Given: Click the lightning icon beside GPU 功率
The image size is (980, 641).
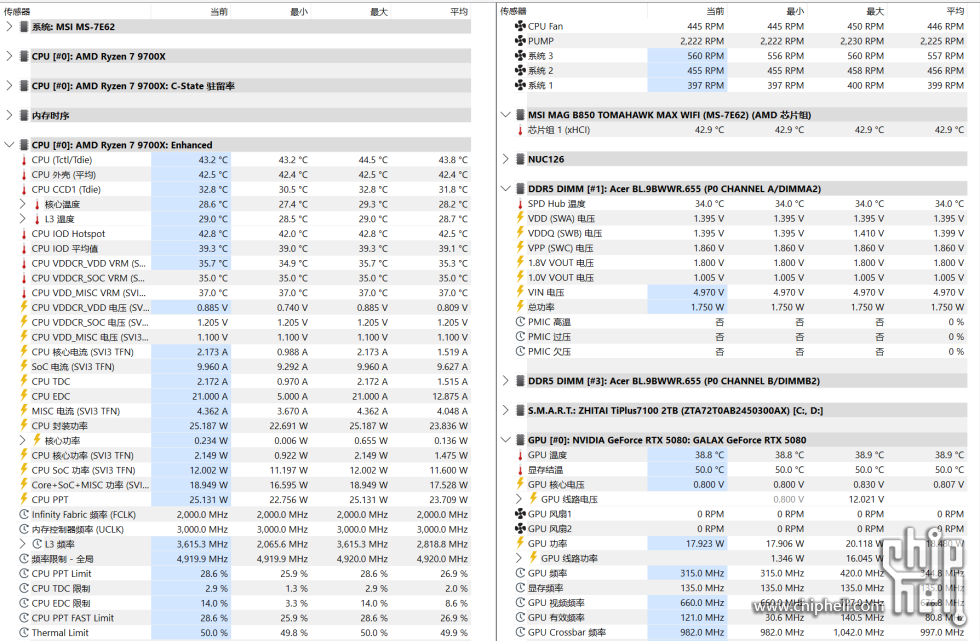Looking at the screenshot, I should point(520,544).
